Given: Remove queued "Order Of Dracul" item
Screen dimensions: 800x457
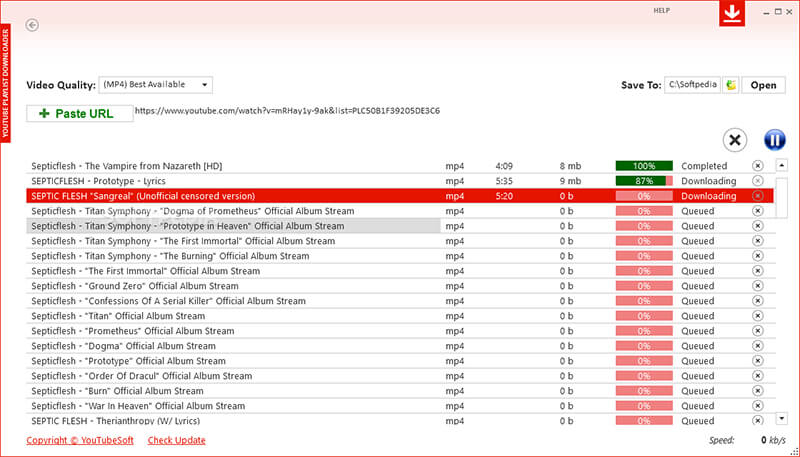Looking at the screenshot, I should click(x=758, y=376).
